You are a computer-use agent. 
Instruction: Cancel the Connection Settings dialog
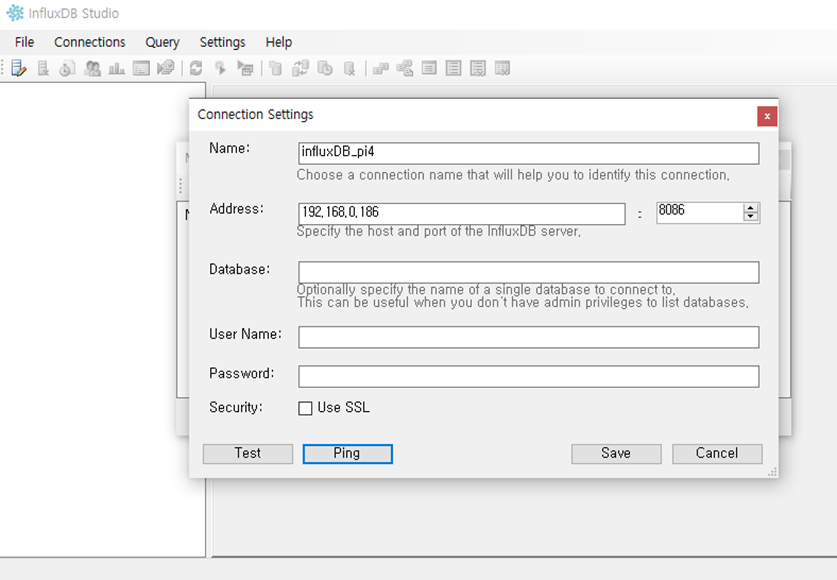tap(717, 454)
